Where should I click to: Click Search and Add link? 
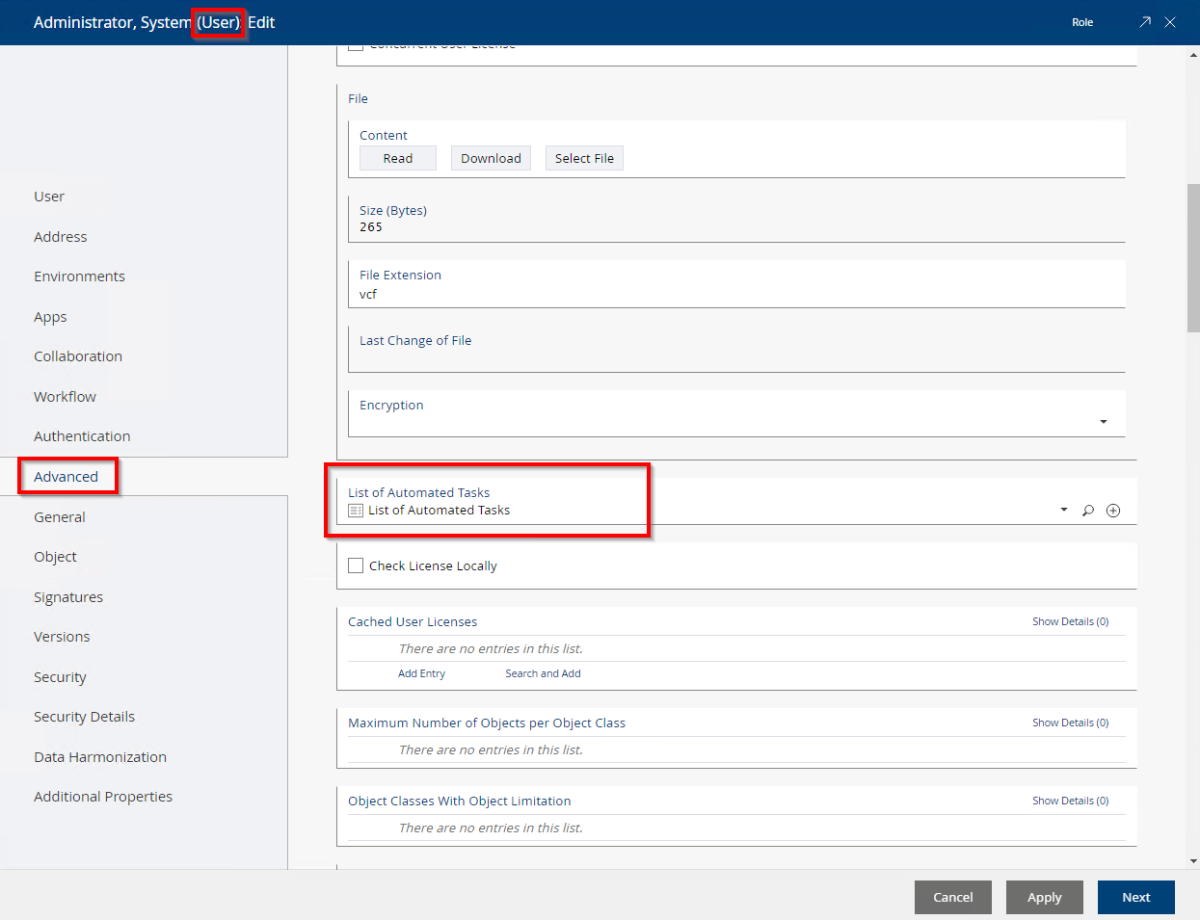click(x=543, y=674)
